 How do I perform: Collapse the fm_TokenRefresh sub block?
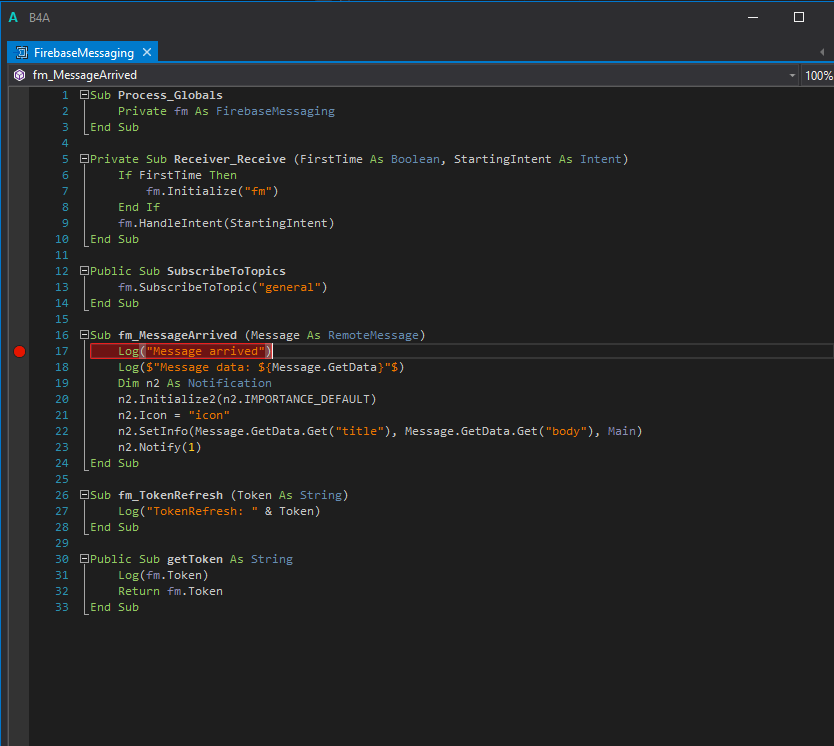coord(85,495)
